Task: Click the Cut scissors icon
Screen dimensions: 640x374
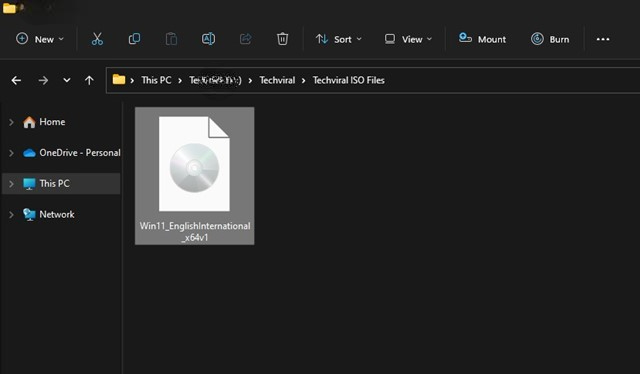Action: tap(97, 39)
